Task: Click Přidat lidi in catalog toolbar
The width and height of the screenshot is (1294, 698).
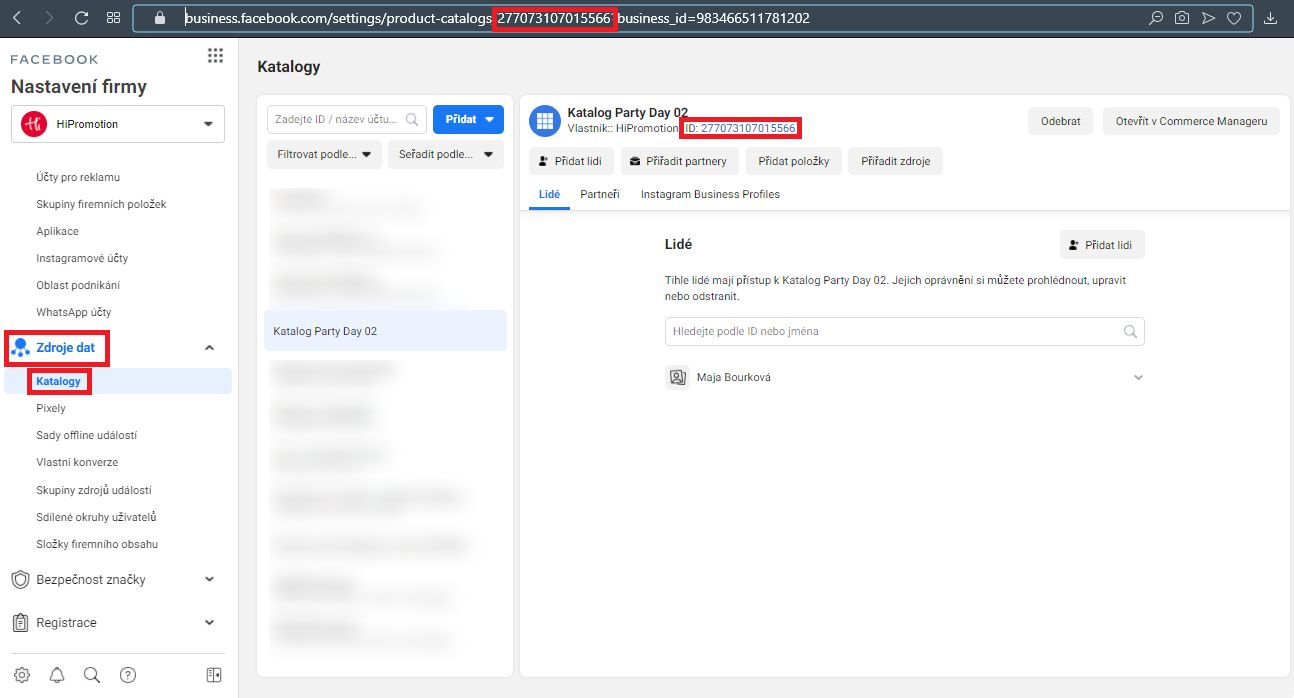Action: point(571,161)
